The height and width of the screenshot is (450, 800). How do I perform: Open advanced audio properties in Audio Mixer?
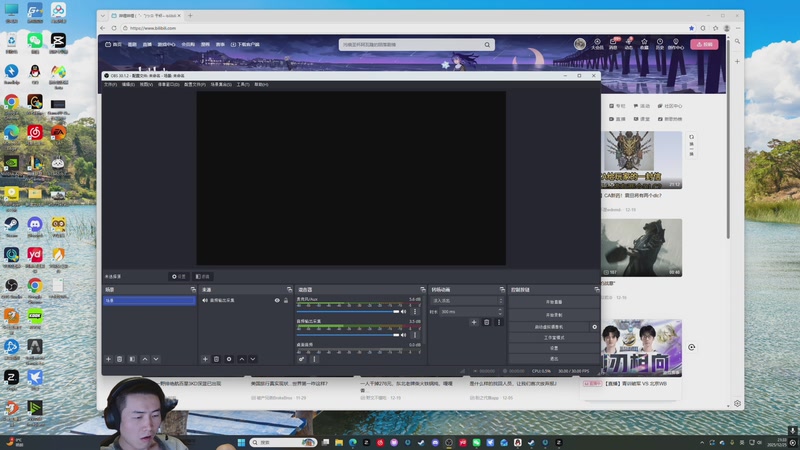click(x=302, y=359)
